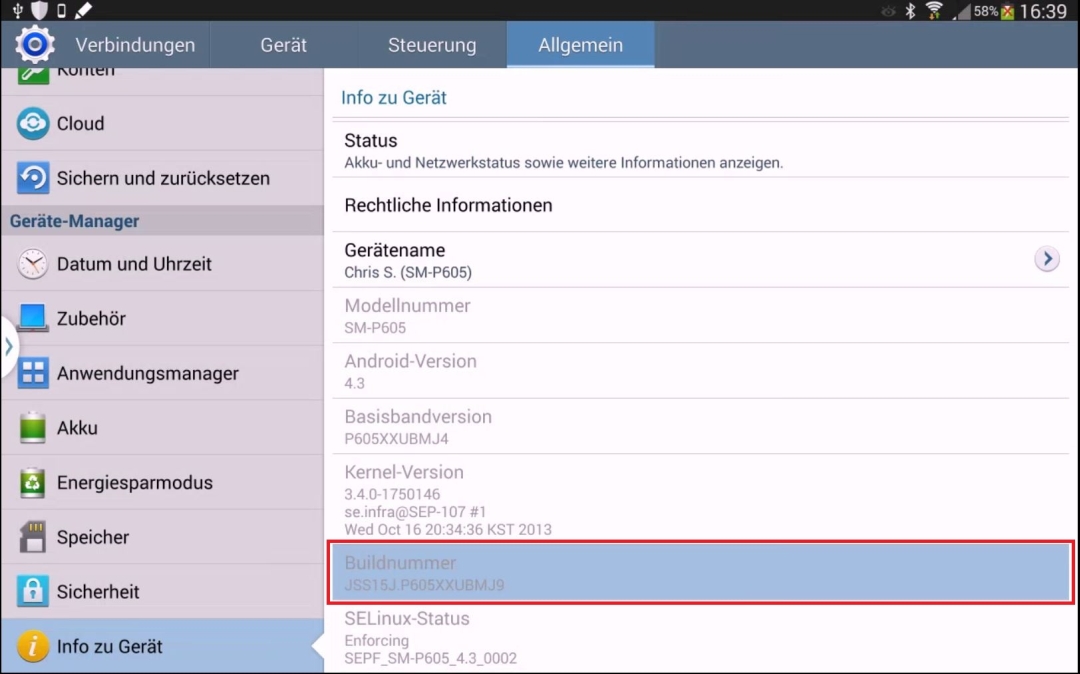This screenshot has height=674, width=1080.
Task: Tap the green Akku battery icon
Action: coord(32,428)
